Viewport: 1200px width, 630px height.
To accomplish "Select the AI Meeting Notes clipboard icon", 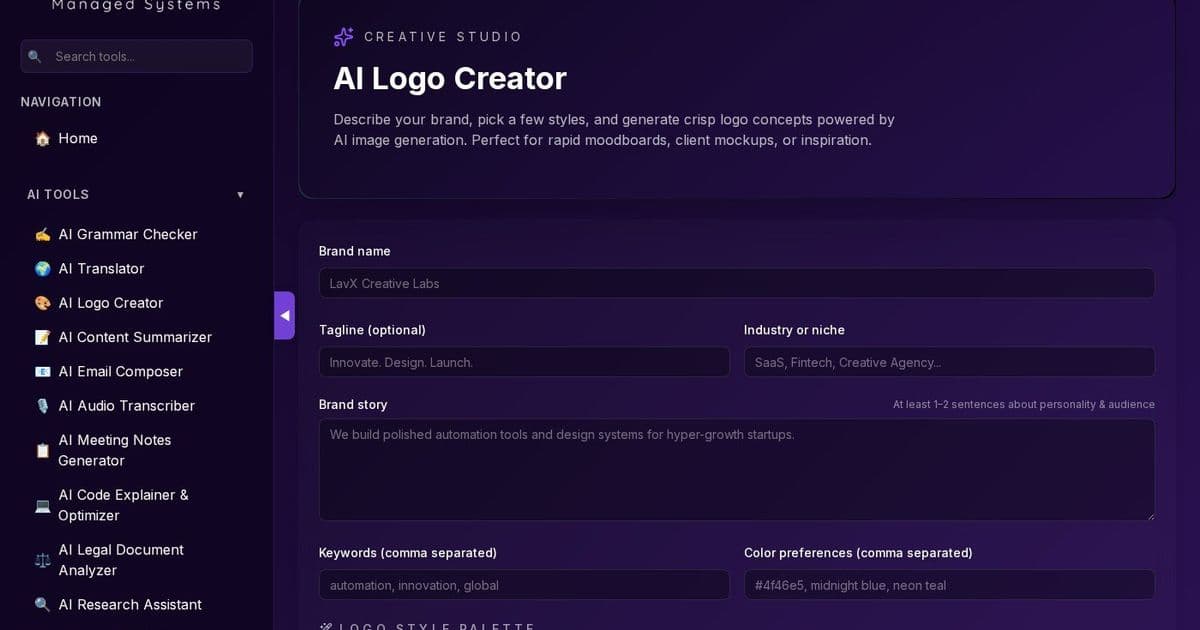I will pos(42,451).
